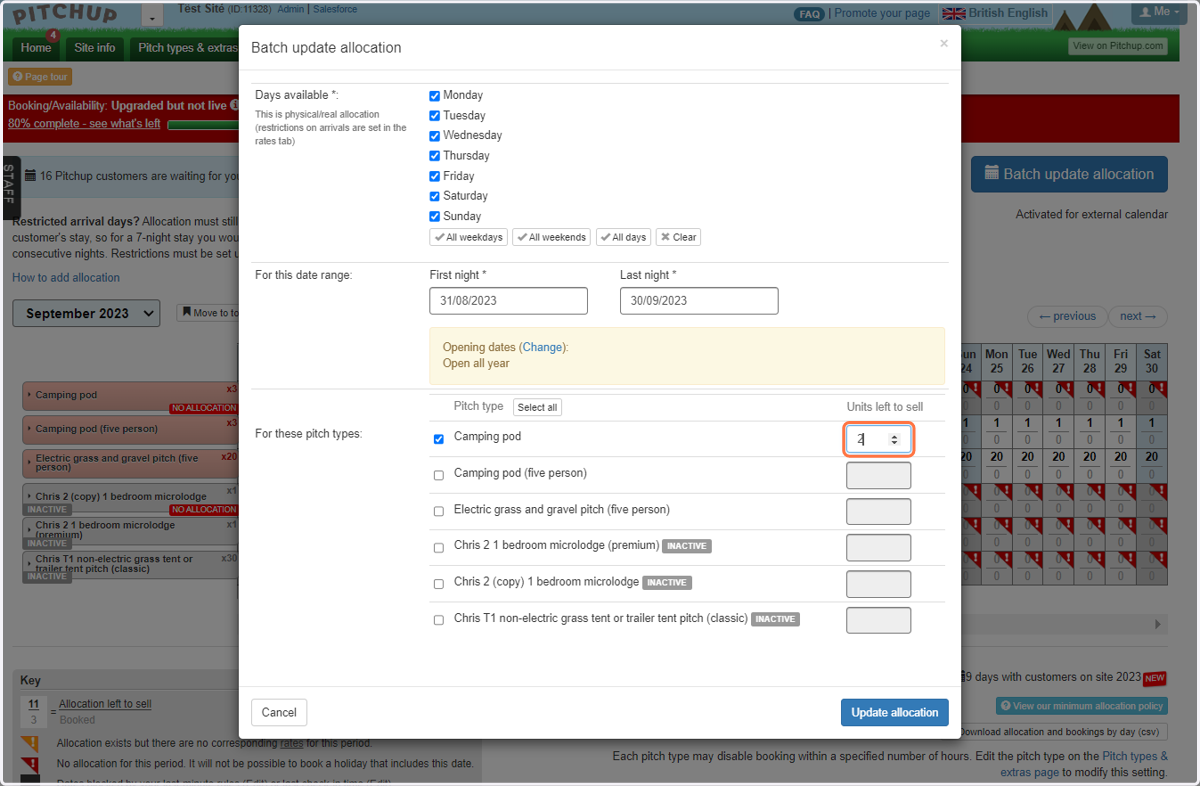The width and height of the screenshot is (1200, 786).
Task: Close the Batch update allocation dialog
Action: (x=944, y=44)
